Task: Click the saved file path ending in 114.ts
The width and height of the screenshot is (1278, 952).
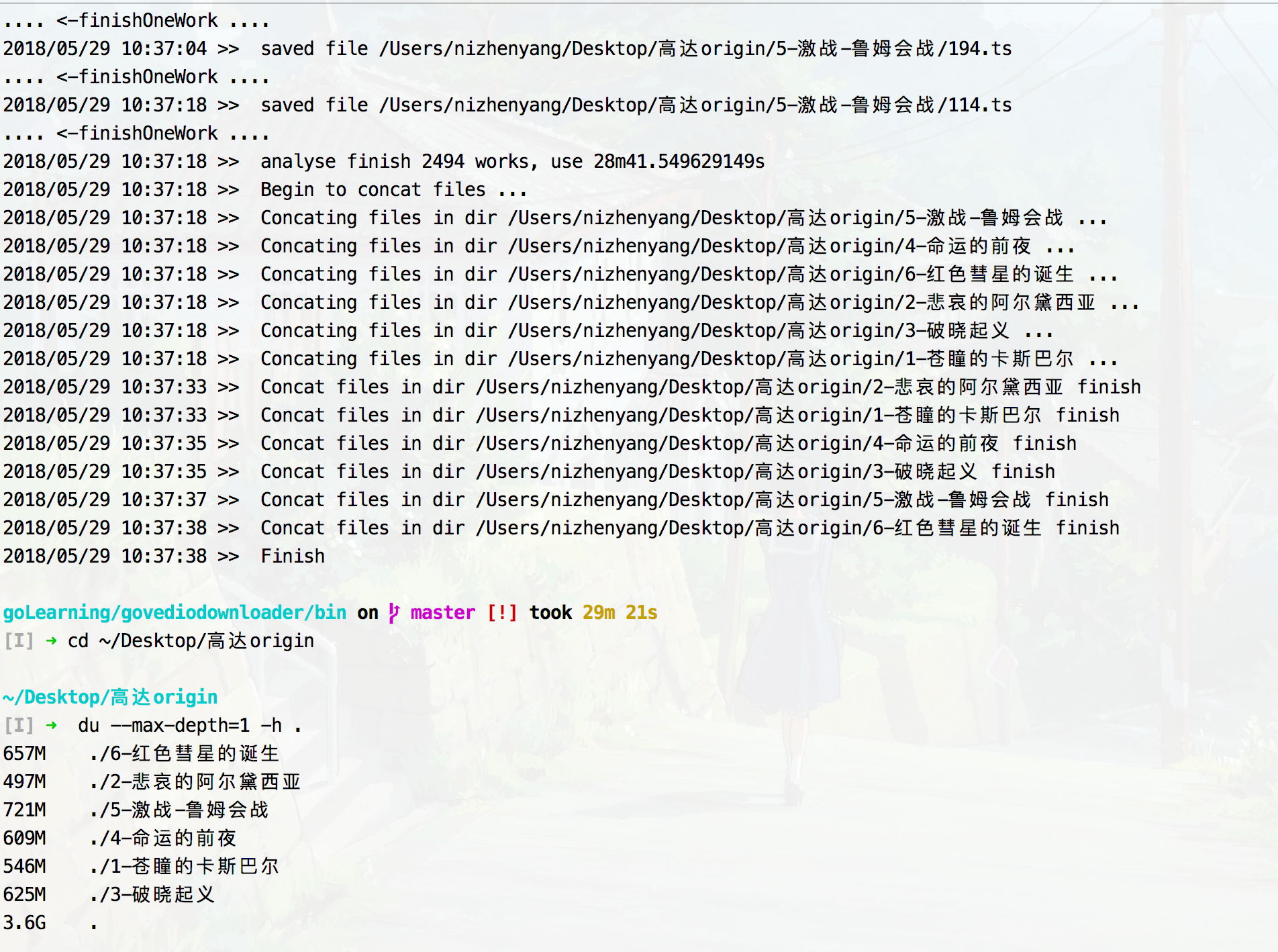Action: pos(695,105)
